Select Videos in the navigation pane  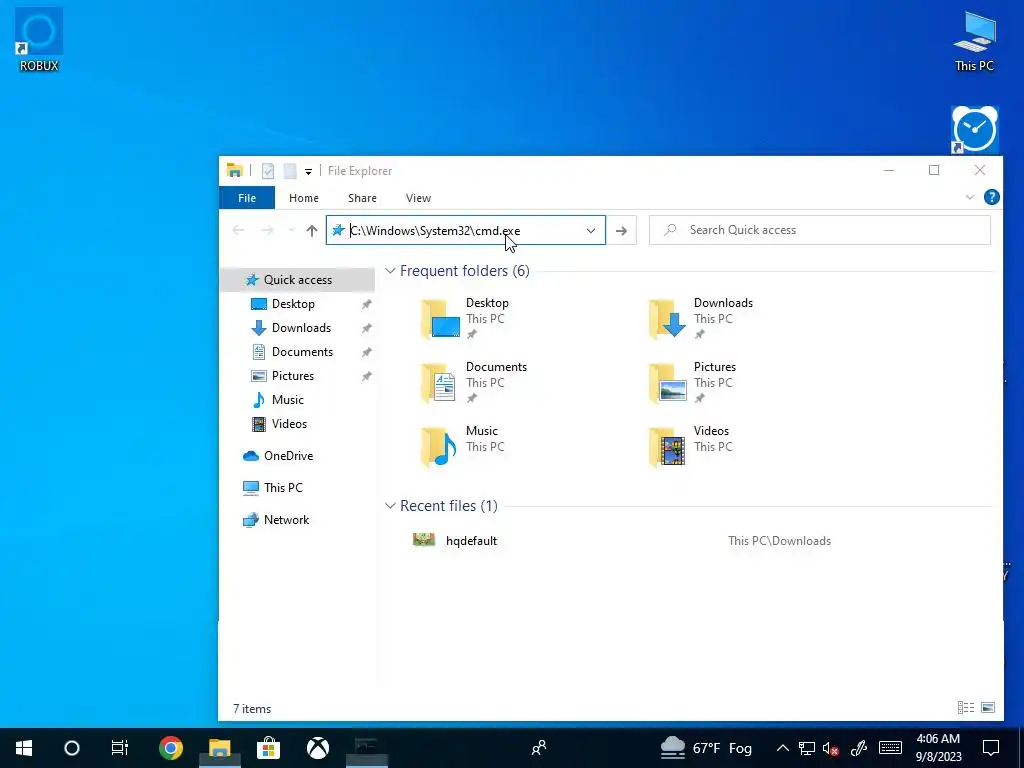[x=289, y=424]
